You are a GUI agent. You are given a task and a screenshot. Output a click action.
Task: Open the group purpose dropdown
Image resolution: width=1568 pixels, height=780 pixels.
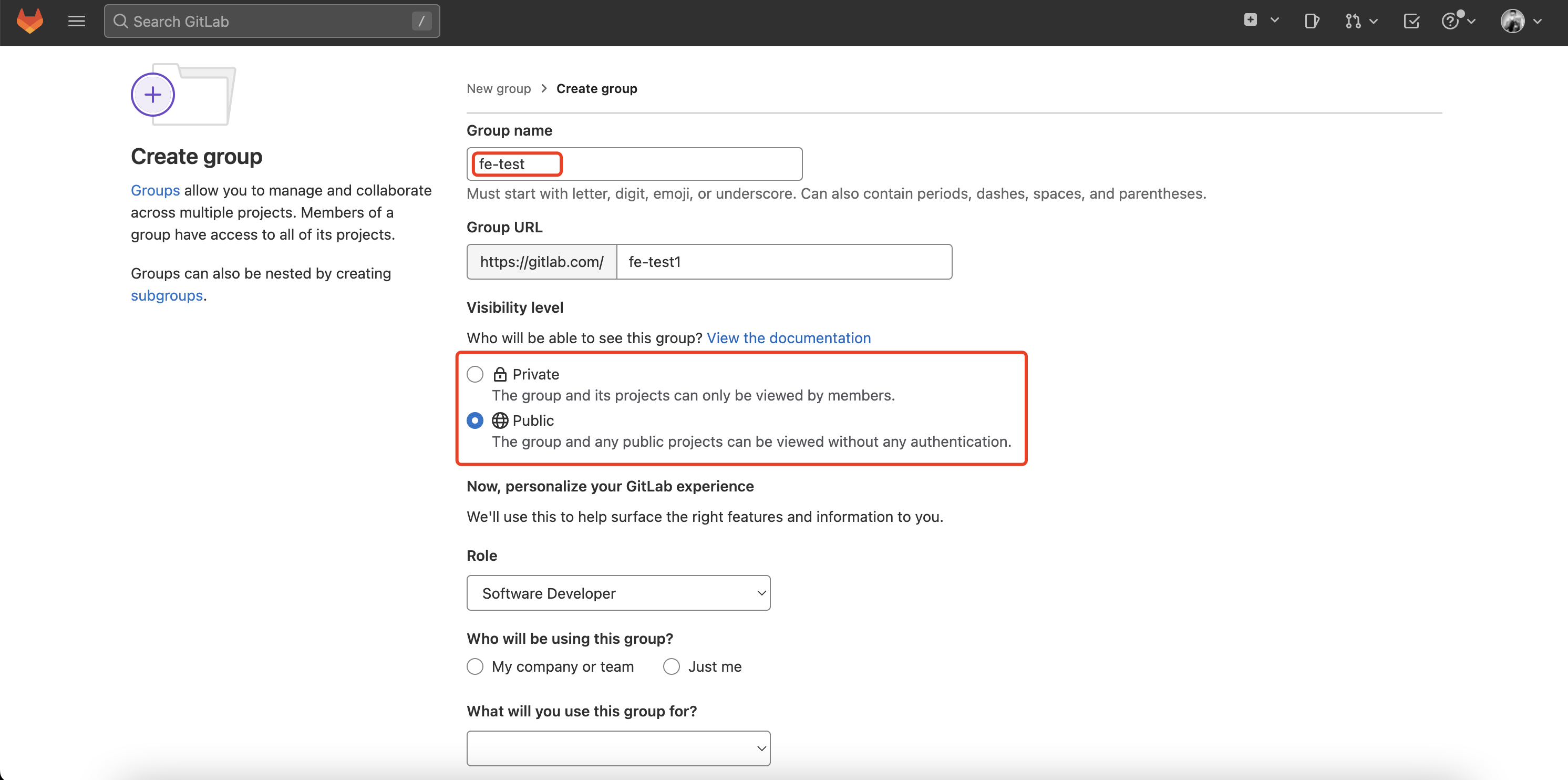[618, 748]
